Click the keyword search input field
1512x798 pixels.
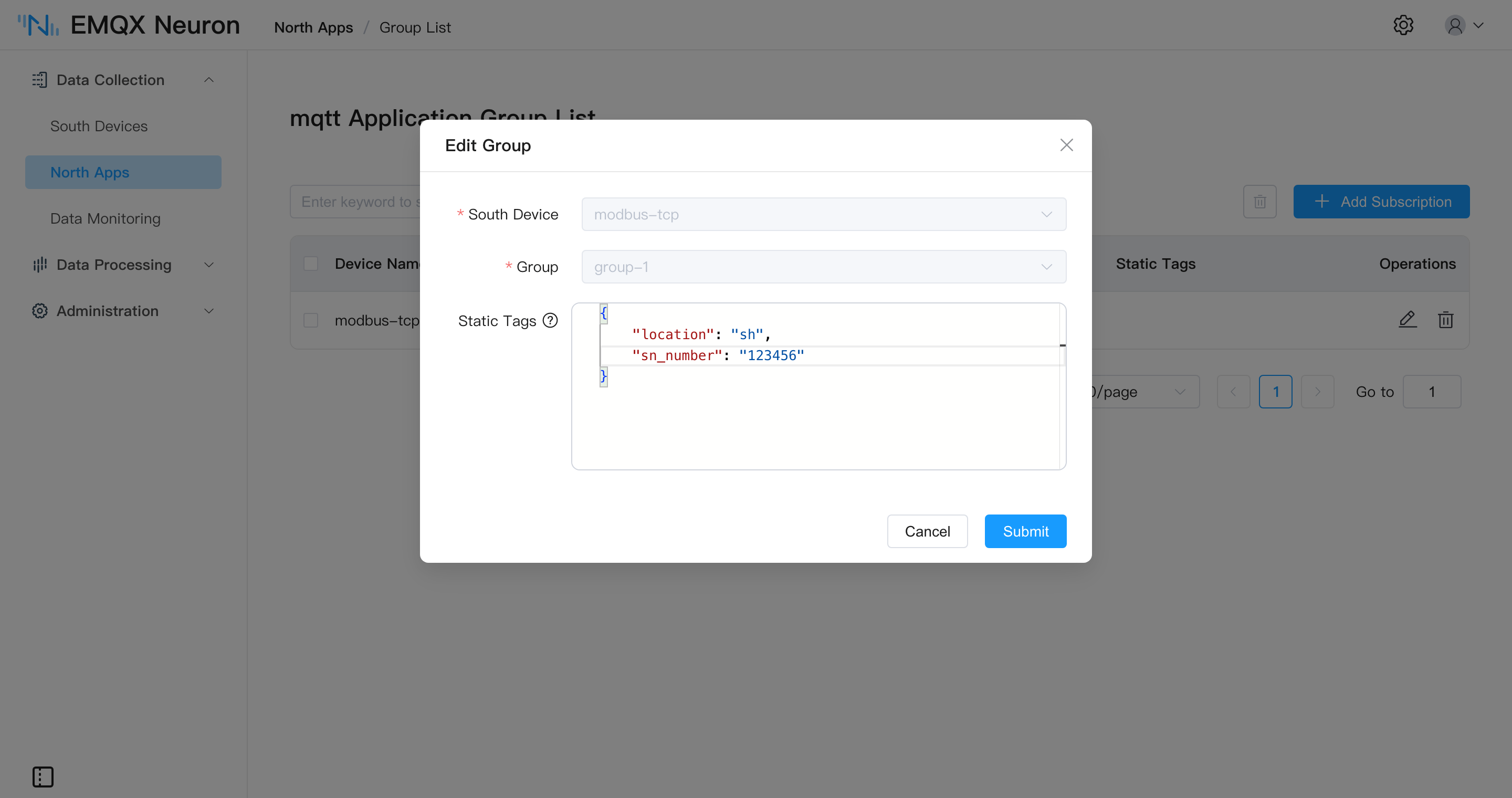[355, 202]
